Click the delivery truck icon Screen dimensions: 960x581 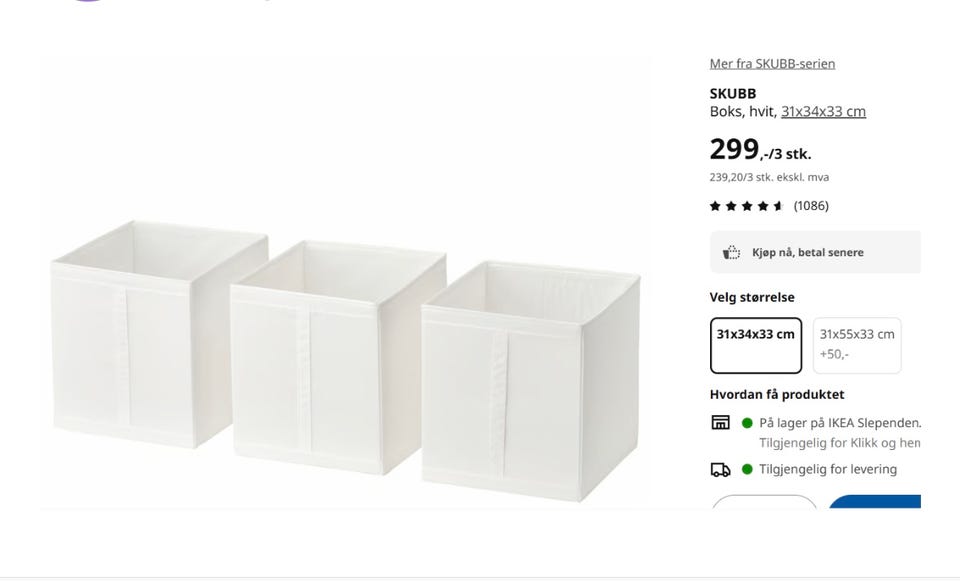[x=720, y=470]
